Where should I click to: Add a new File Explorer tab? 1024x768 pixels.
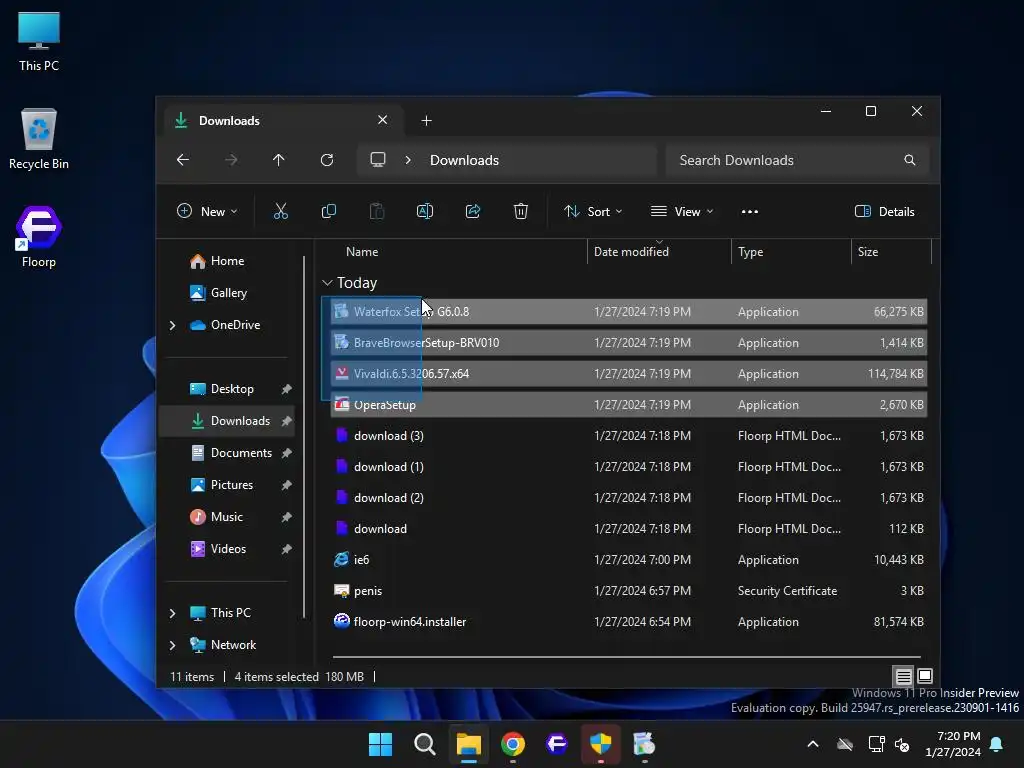click(x=426, y=120)
